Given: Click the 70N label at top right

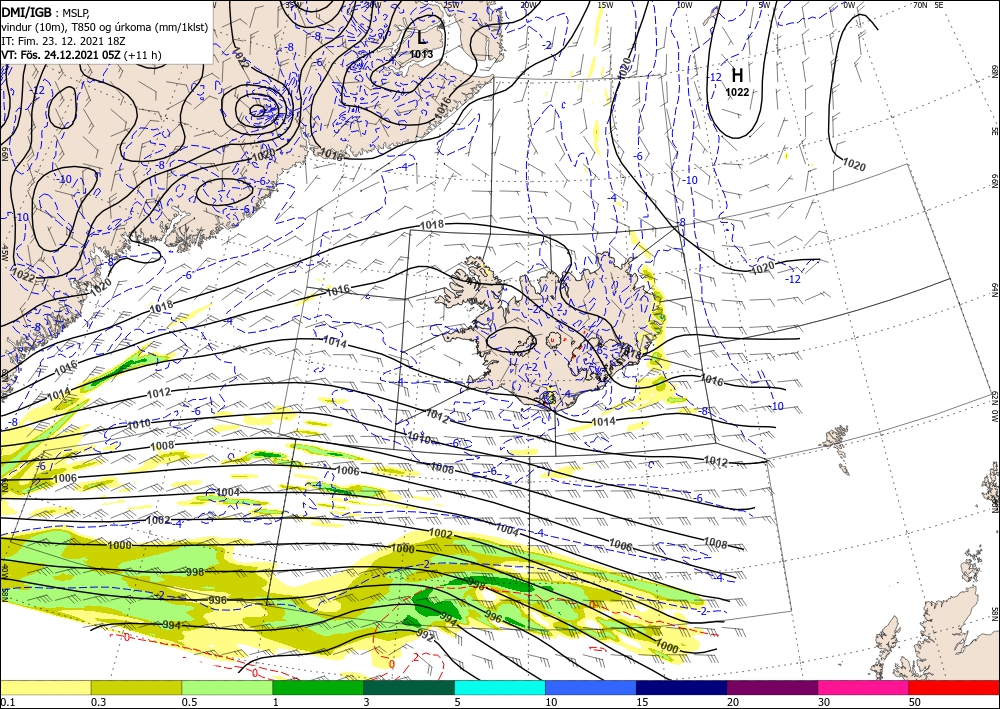Looking at the screenshot, I should [920, 5].
